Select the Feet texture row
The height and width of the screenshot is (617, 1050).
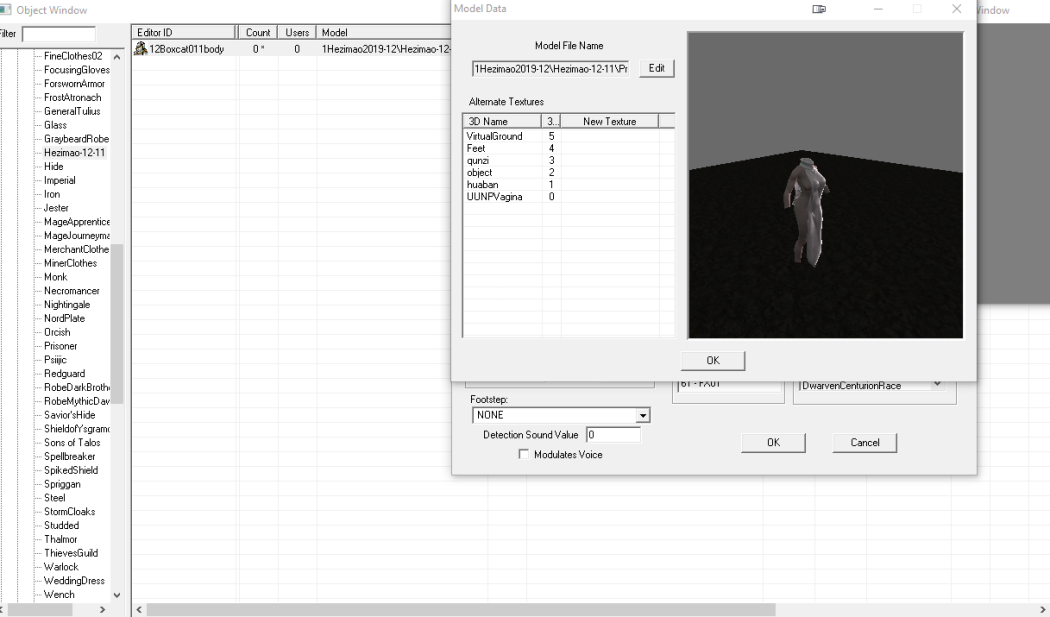coord(569,148)
